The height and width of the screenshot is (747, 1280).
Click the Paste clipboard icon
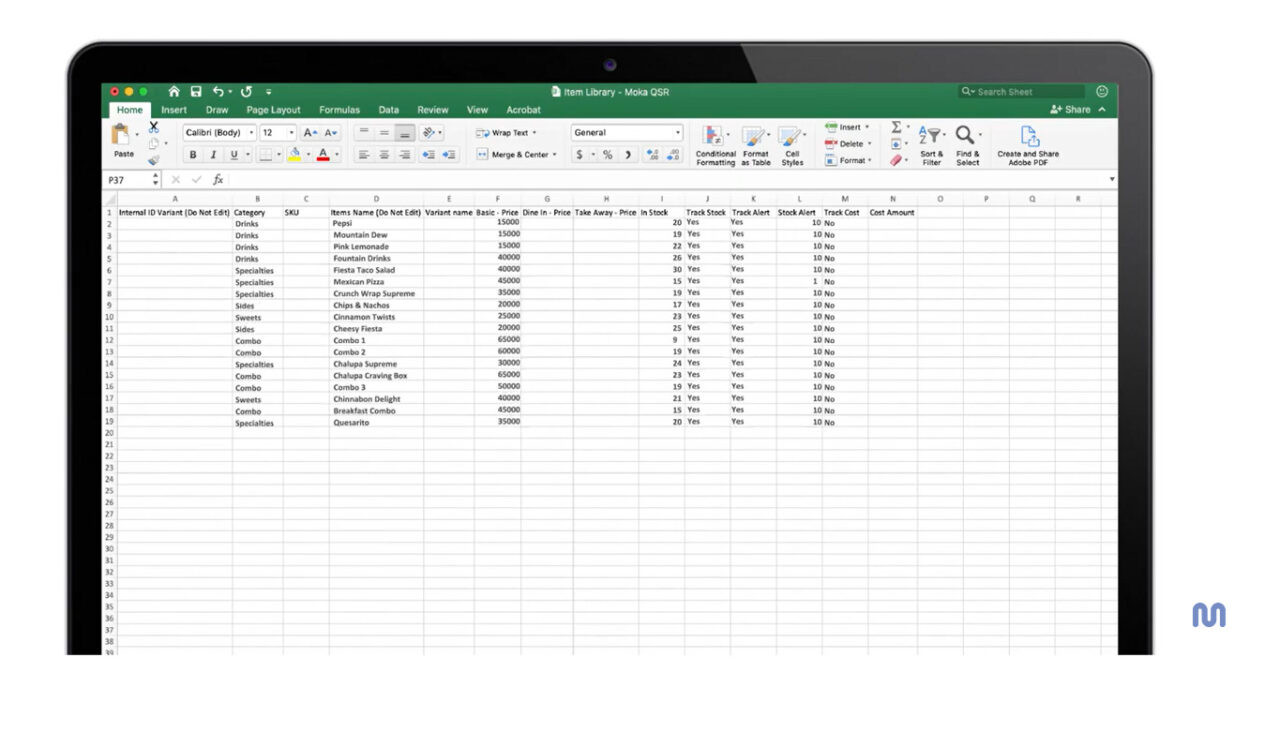[122, 135]
